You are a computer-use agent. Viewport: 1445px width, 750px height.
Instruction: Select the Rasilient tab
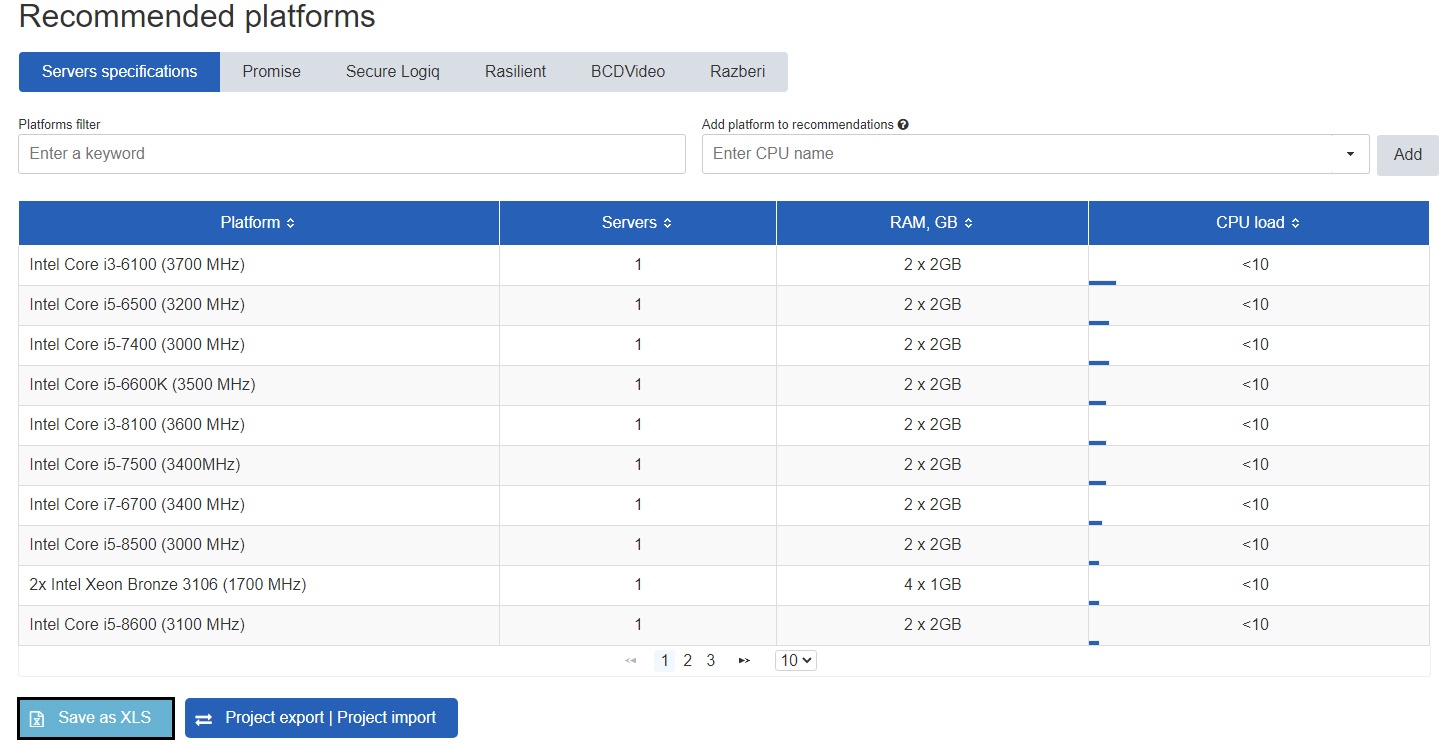[x=515, y=72]
